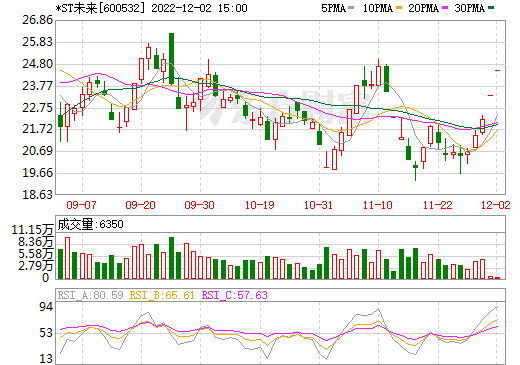Image resolution: width=520 pixels, height=365 pixels.
Task: Click the volume axis label 11.15万
Action: click(32, 230)
